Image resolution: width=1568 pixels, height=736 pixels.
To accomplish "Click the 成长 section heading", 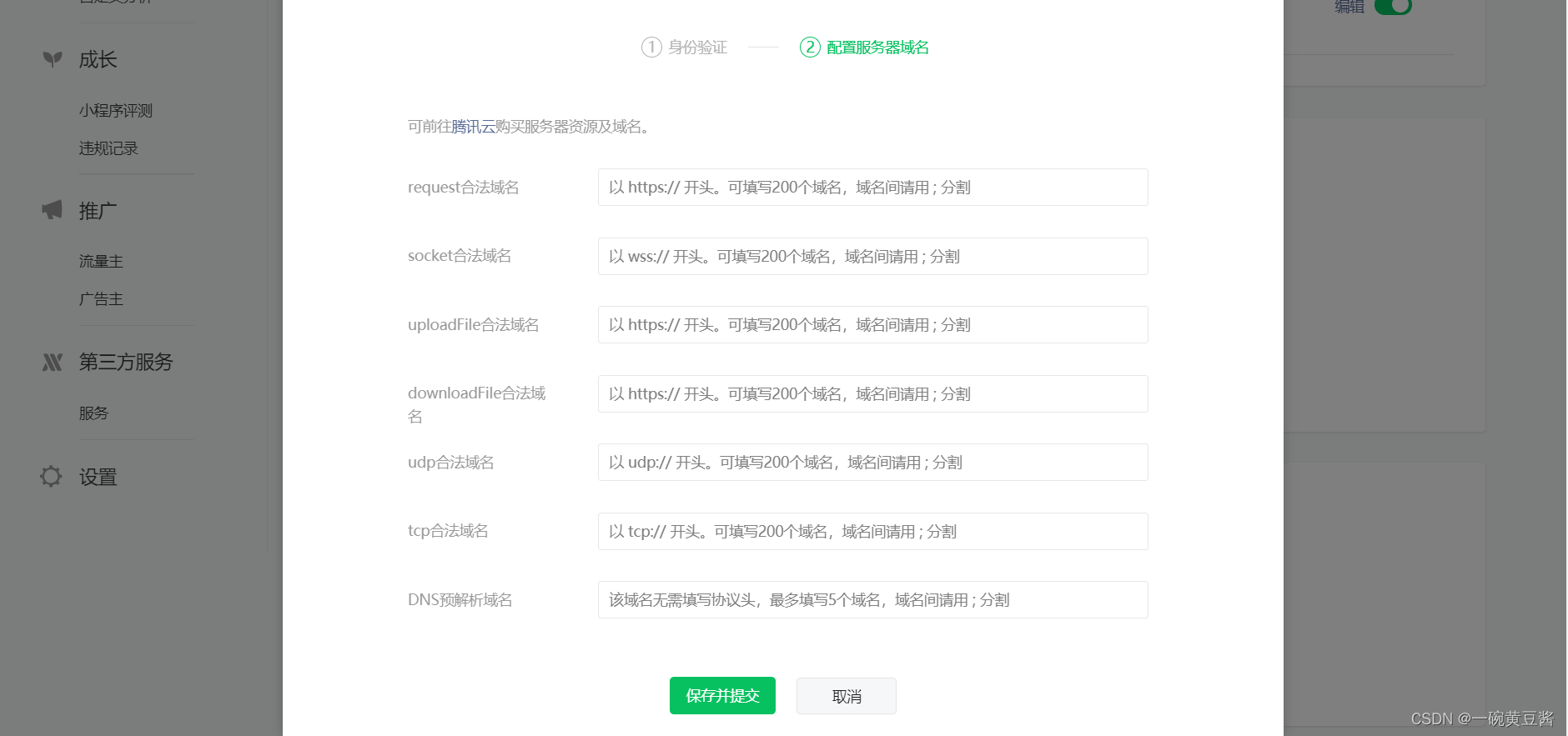I will click(98, 60).
